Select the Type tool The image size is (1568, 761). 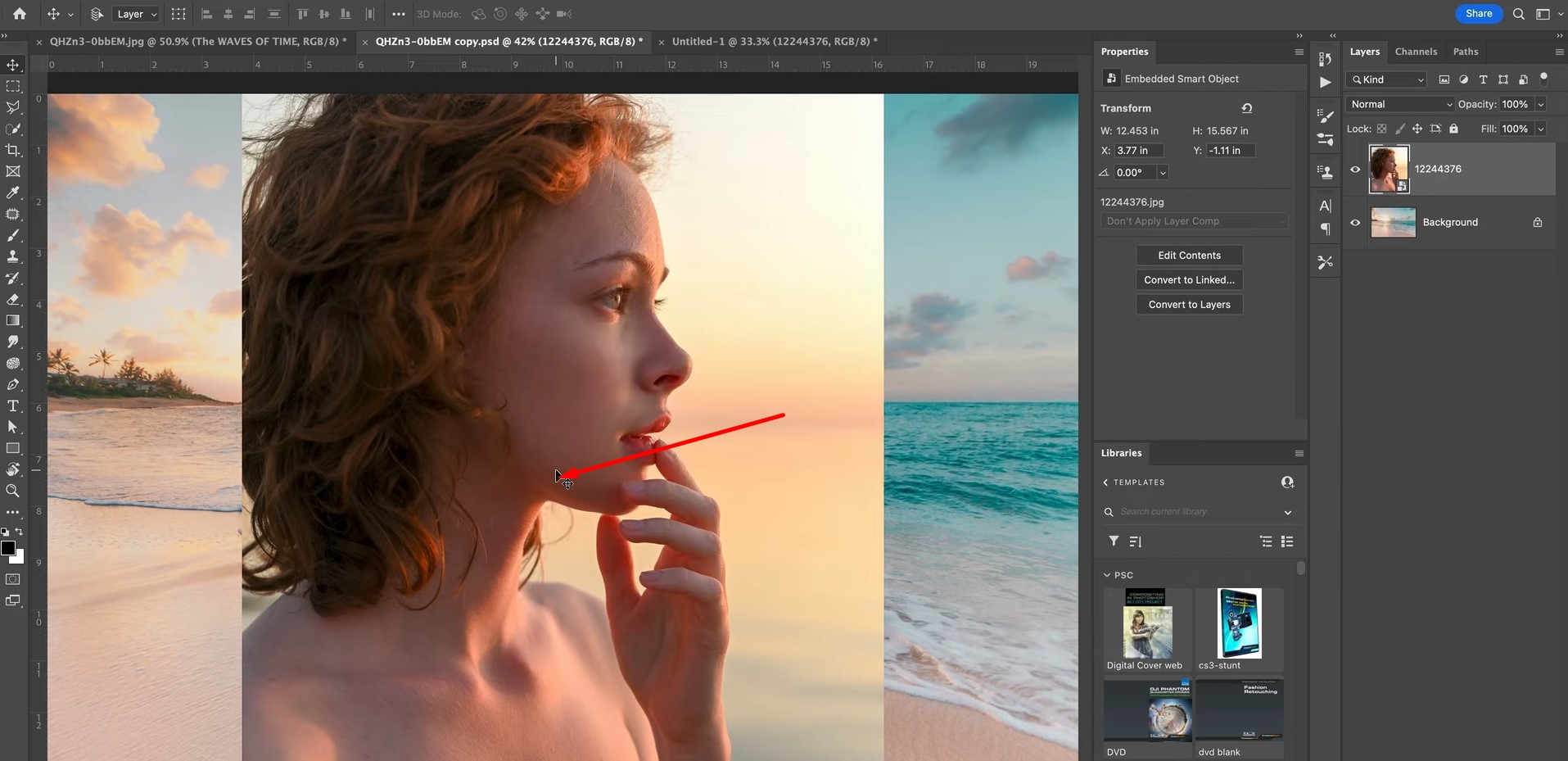tap(13, 405)
